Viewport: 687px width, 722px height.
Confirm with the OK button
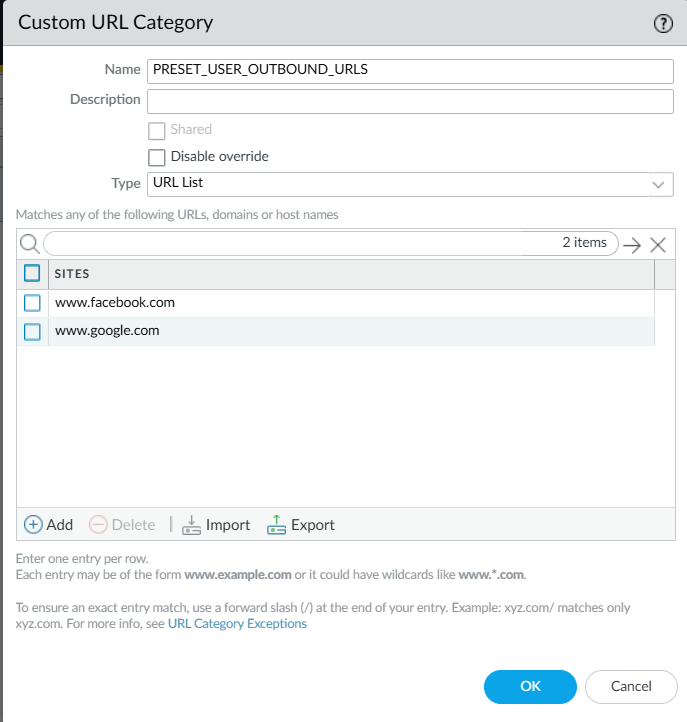pos(530,686)
